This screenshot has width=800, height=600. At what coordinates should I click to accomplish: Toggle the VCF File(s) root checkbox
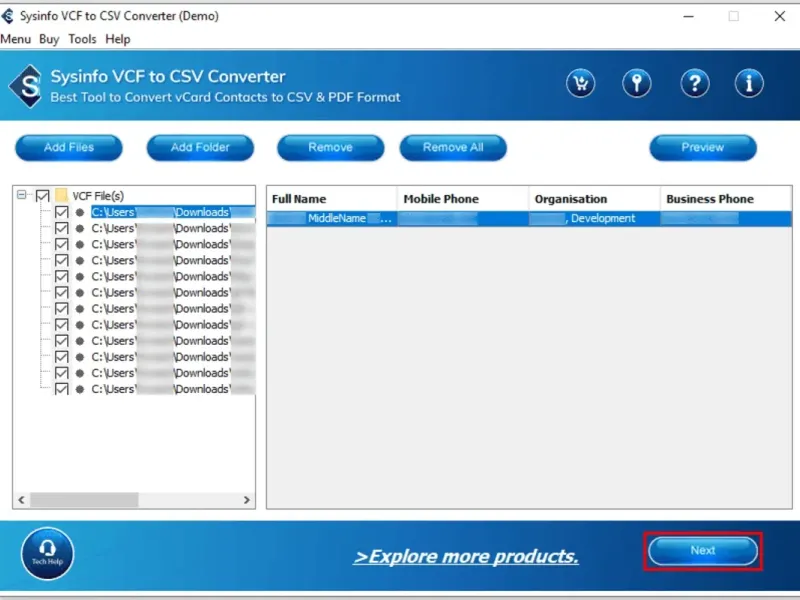click(x=42, y=195)
